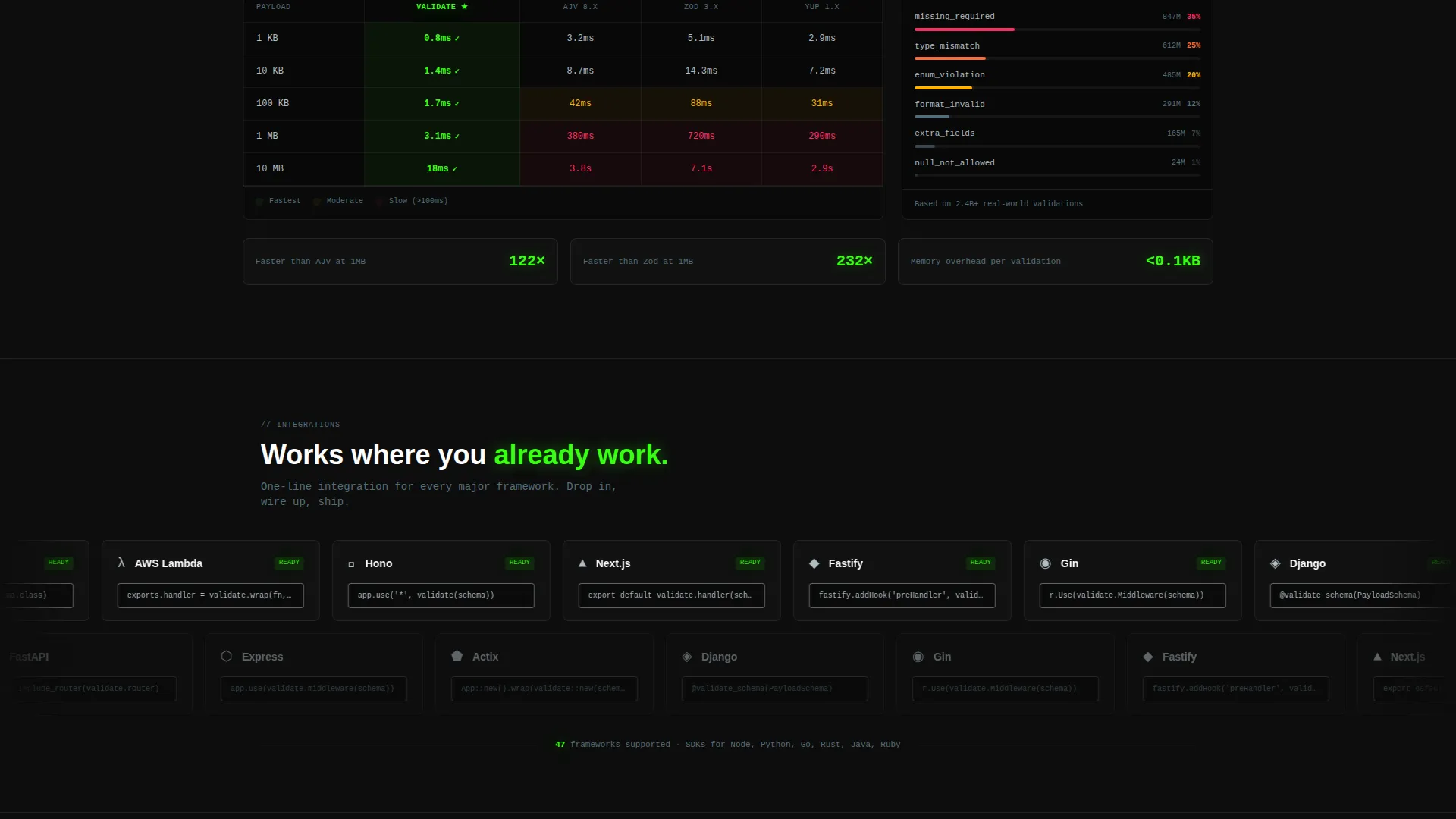Select the app.use('*', validate(schema)) snippet

[441, 595]
